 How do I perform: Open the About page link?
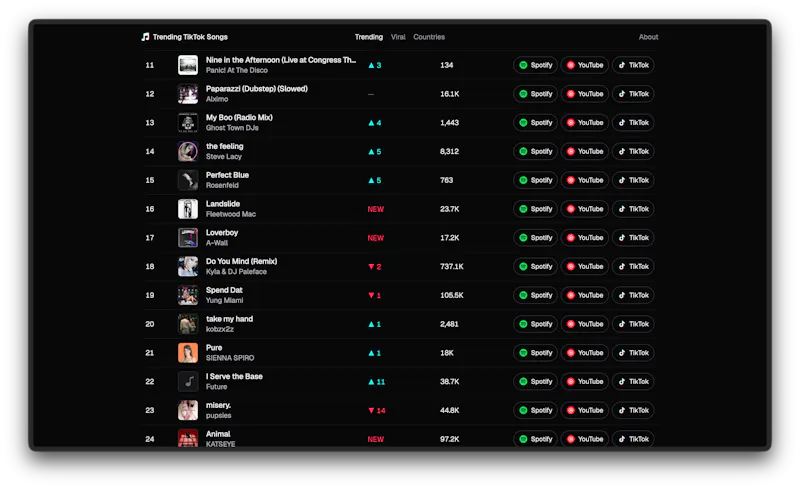[648, 37]
